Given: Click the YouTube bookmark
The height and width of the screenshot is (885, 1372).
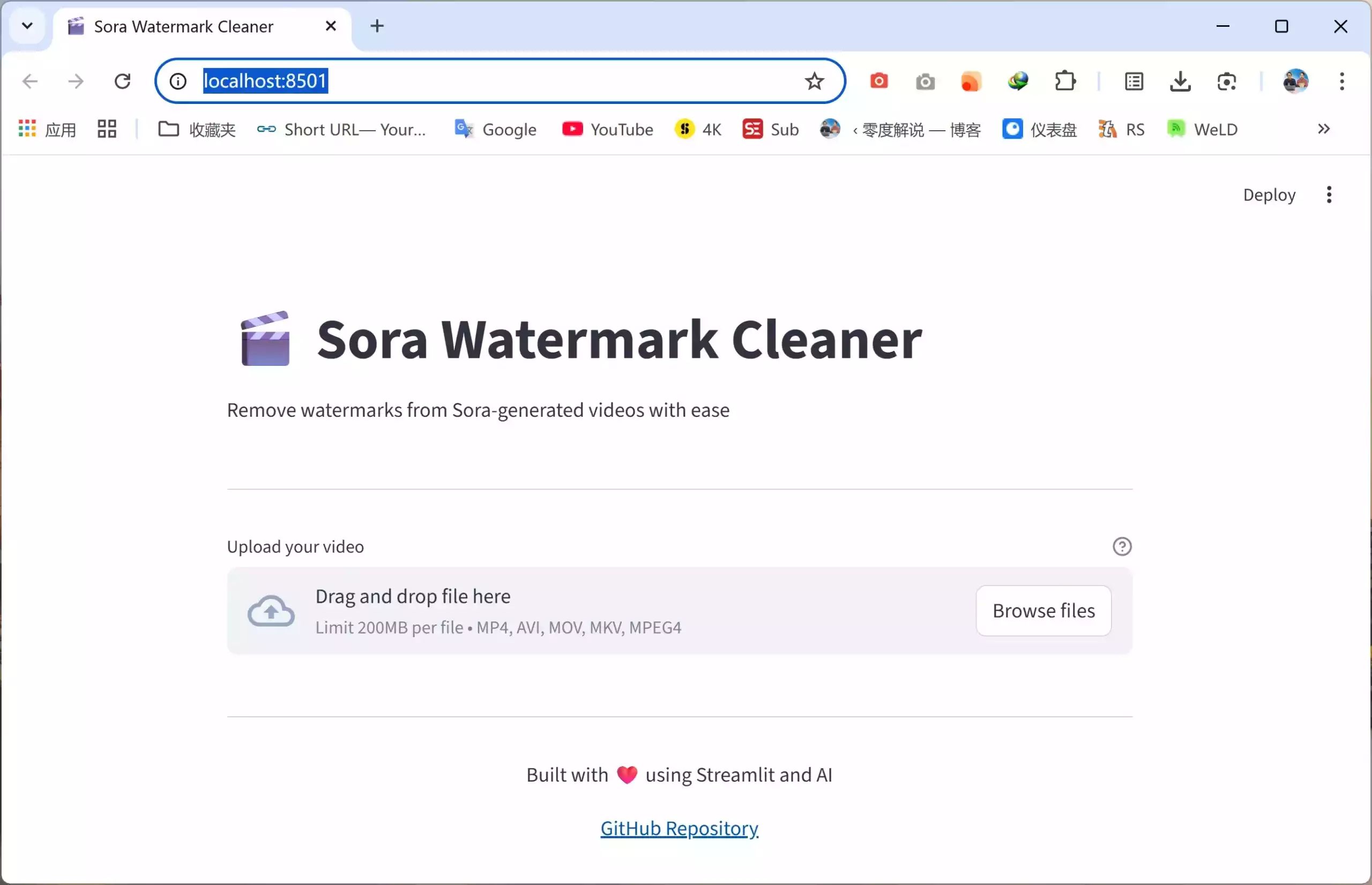Looking at the screenshot, I should (x=608, y=129).
